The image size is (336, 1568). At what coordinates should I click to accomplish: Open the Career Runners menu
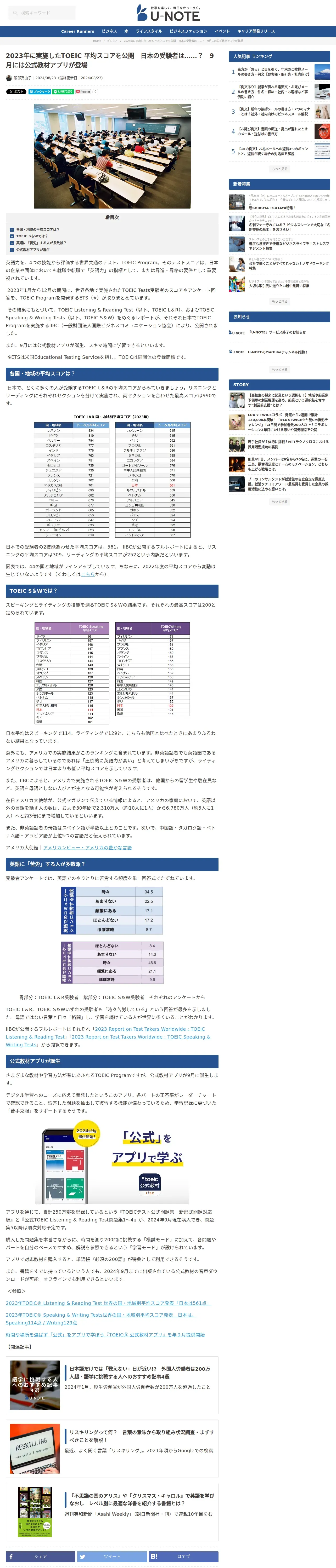[x=77, y=31]
